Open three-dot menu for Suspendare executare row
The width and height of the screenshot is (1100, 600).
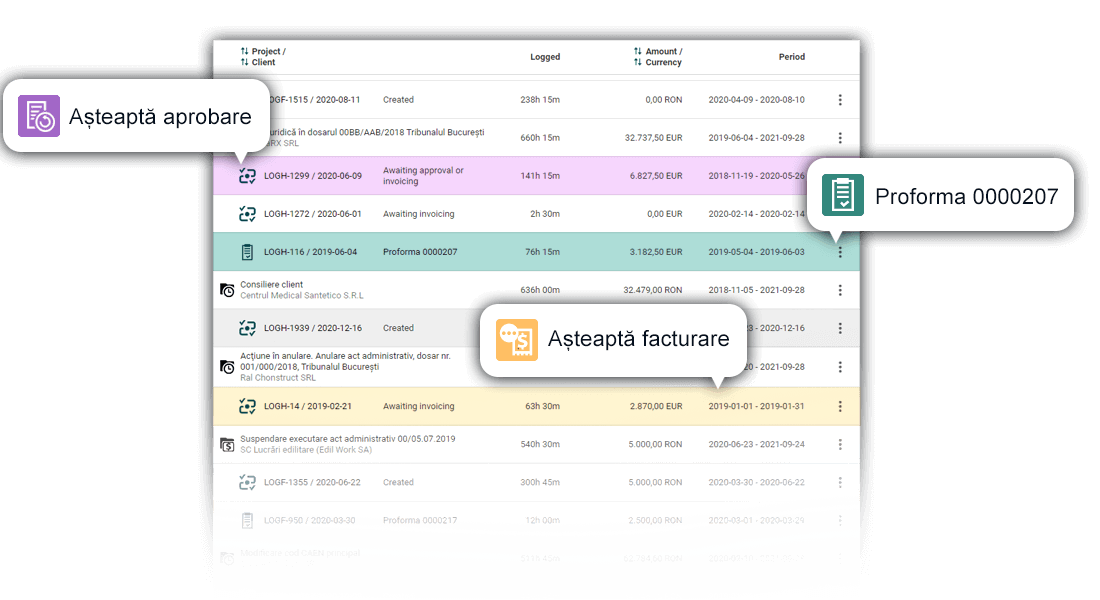(840, 444)
